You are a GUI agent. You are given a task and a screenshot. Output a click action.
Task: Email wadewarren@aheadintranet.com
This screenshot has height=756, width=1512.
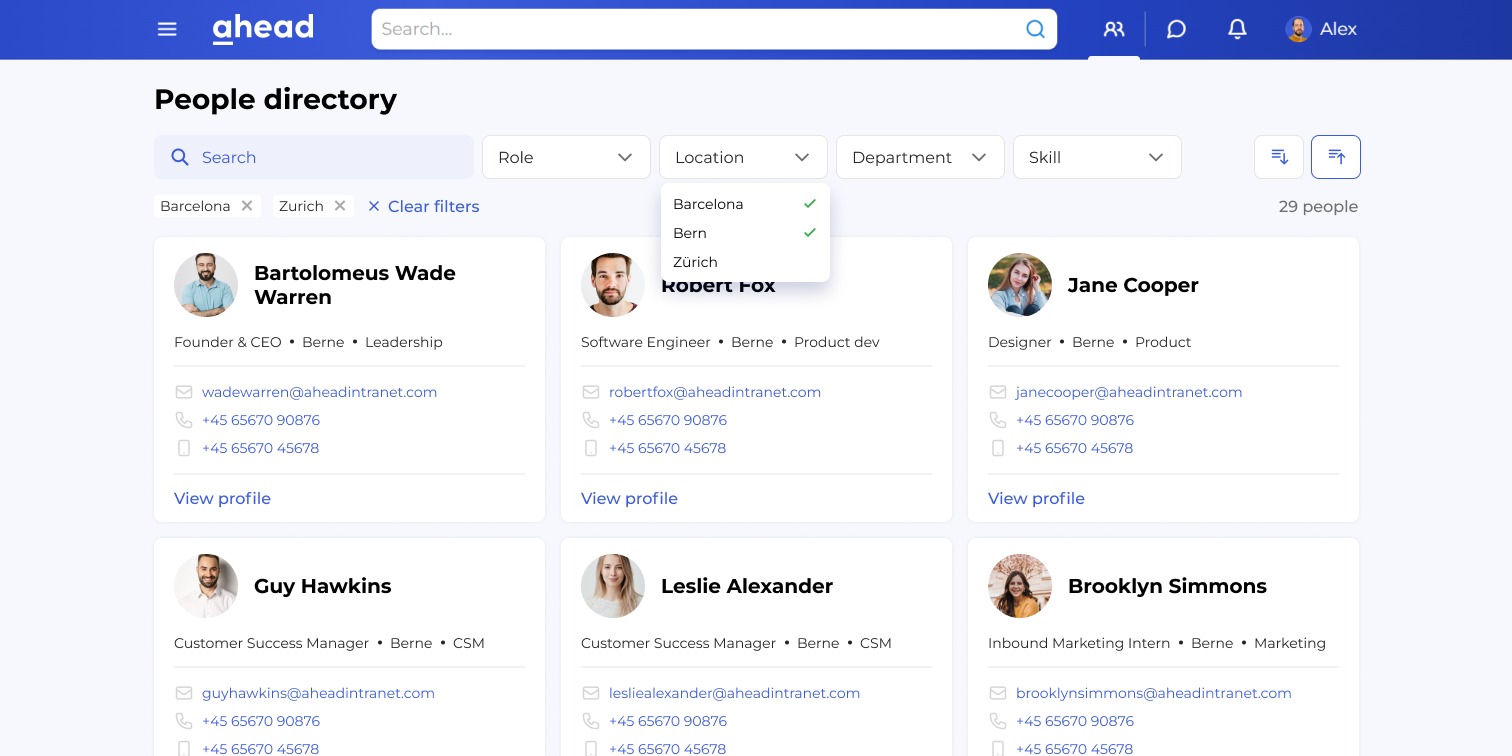click(319, 392)
